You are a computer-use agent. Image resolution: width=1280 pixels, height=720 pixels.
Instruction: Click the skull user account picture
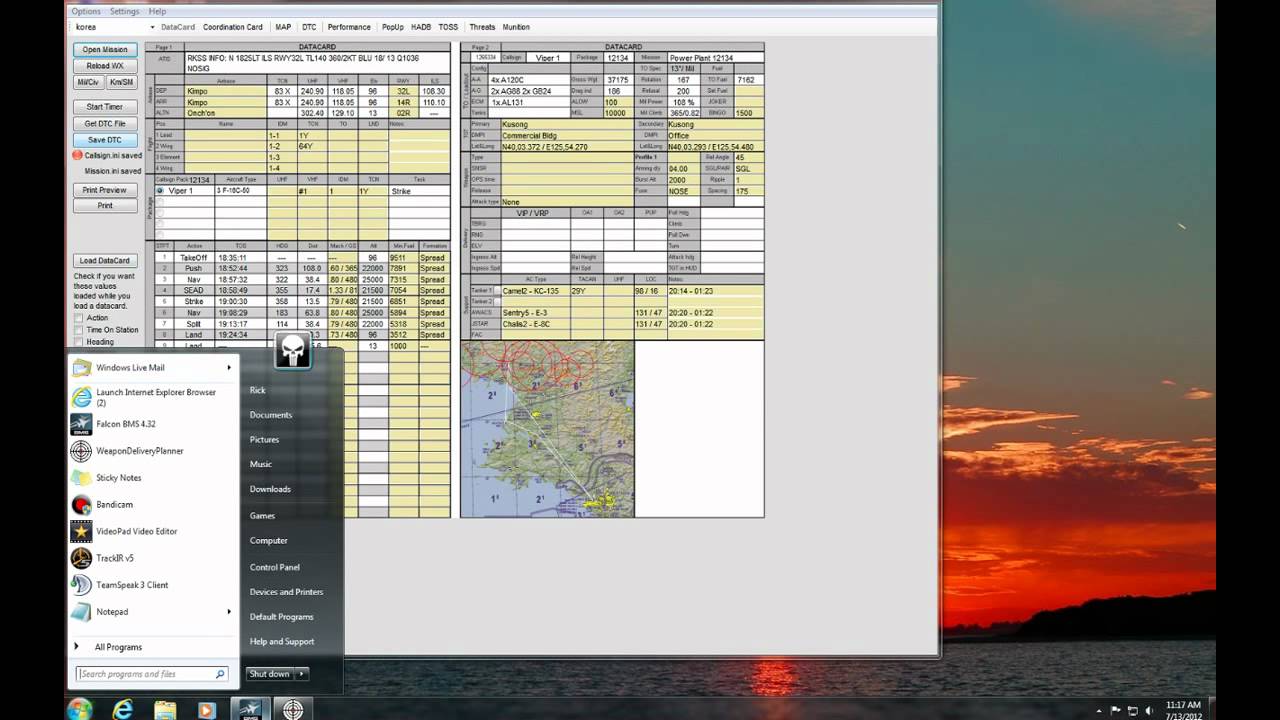pos(292,350)
